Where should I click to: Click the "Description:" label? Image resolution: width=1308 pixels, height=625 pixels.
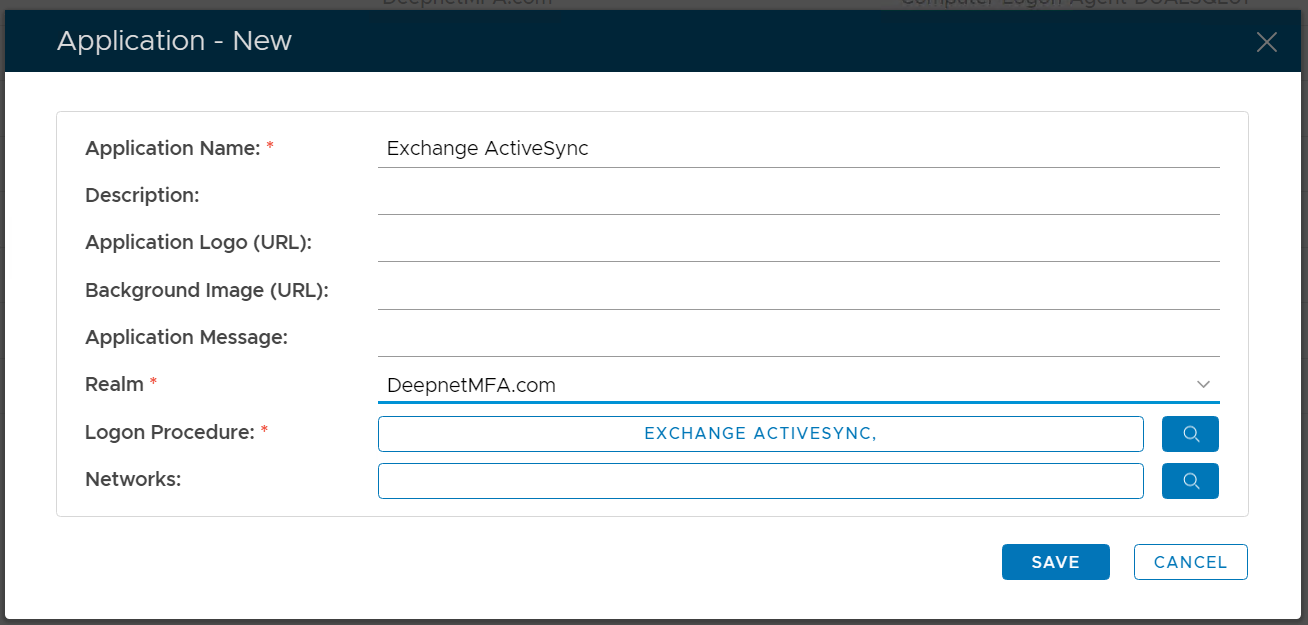(142, 196)
